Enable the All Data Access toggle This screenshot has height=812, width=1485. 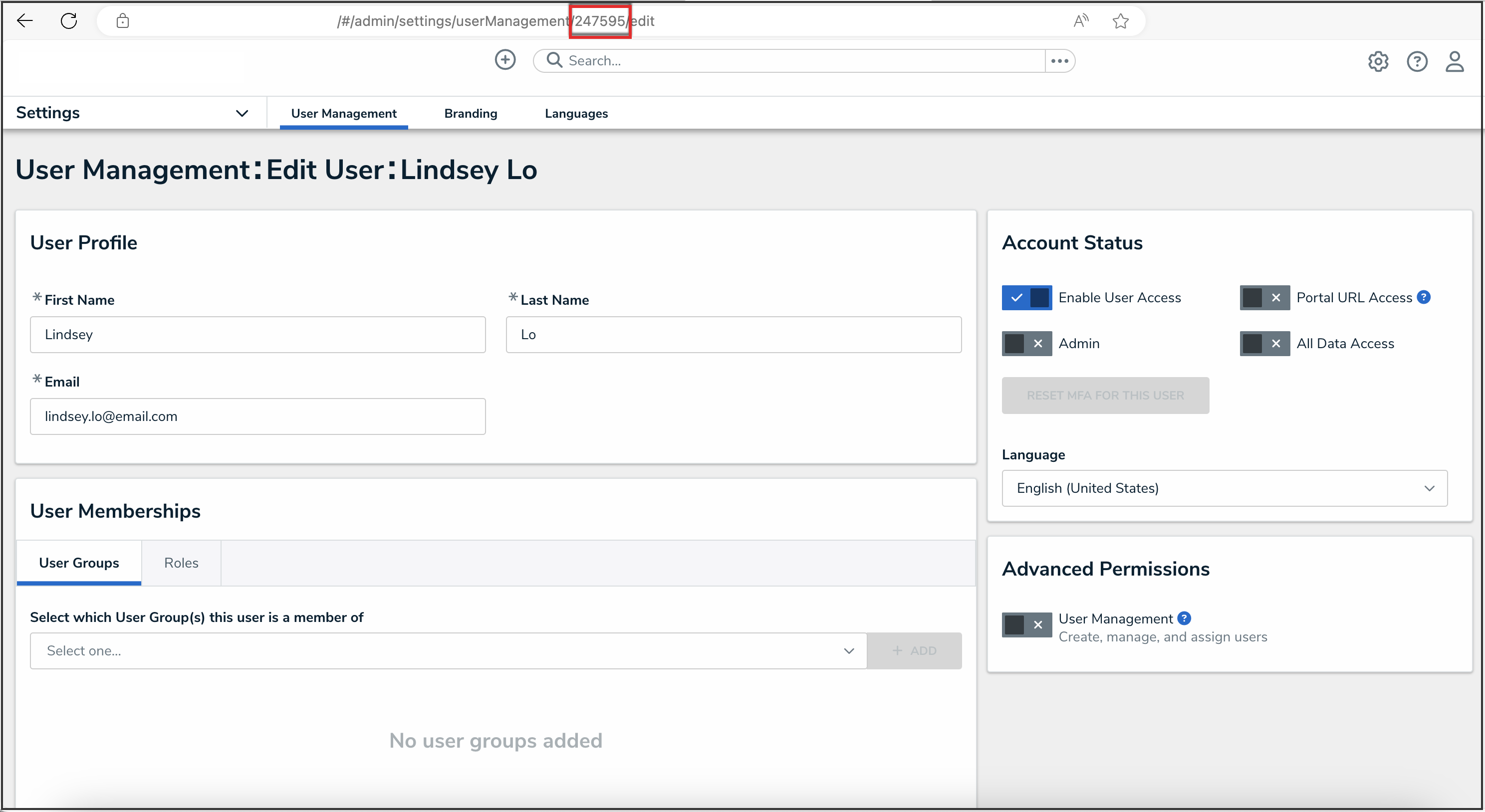(1264, 344)
